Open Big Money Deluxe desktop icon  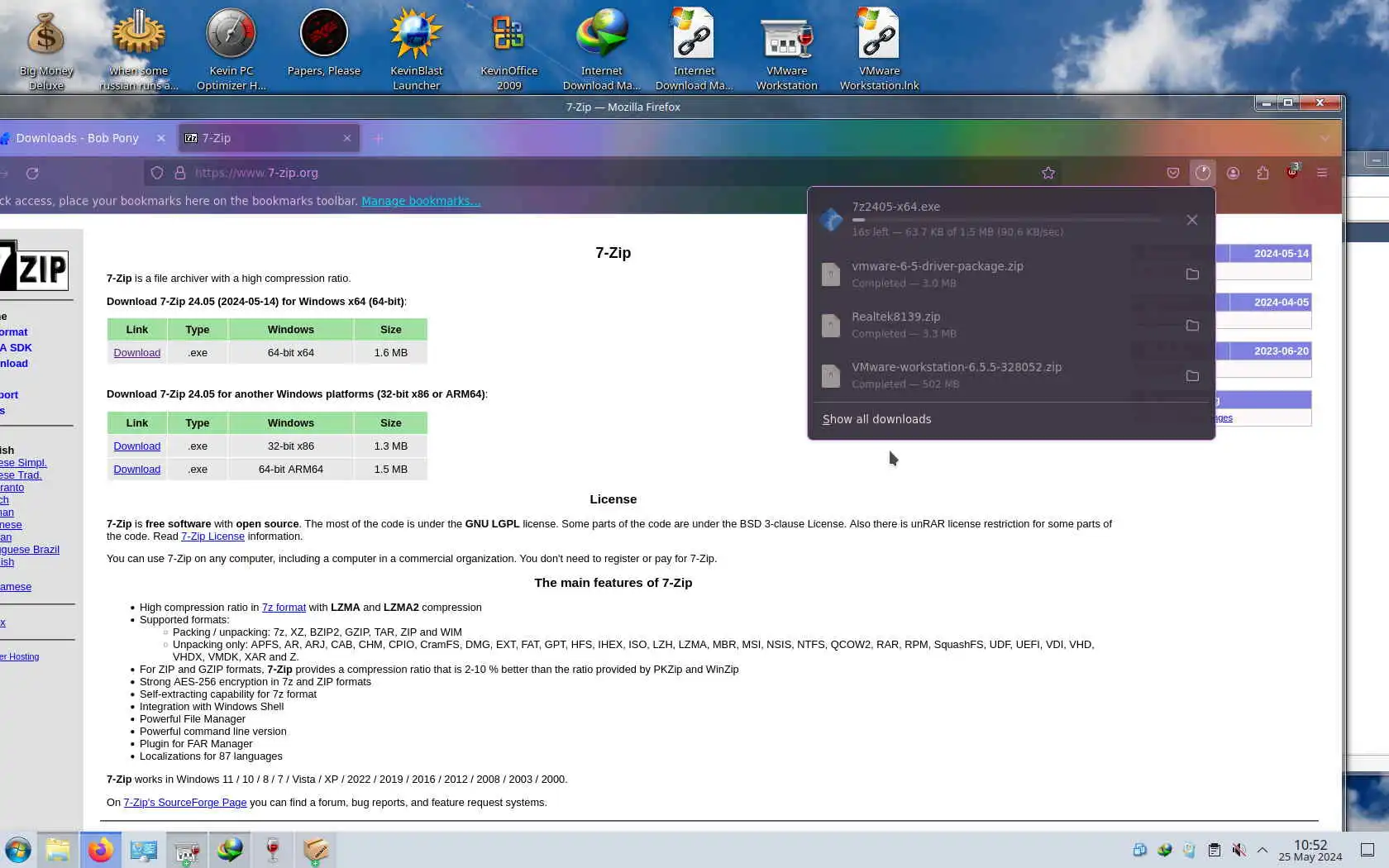pyautogui.click(x=46, y=50)
